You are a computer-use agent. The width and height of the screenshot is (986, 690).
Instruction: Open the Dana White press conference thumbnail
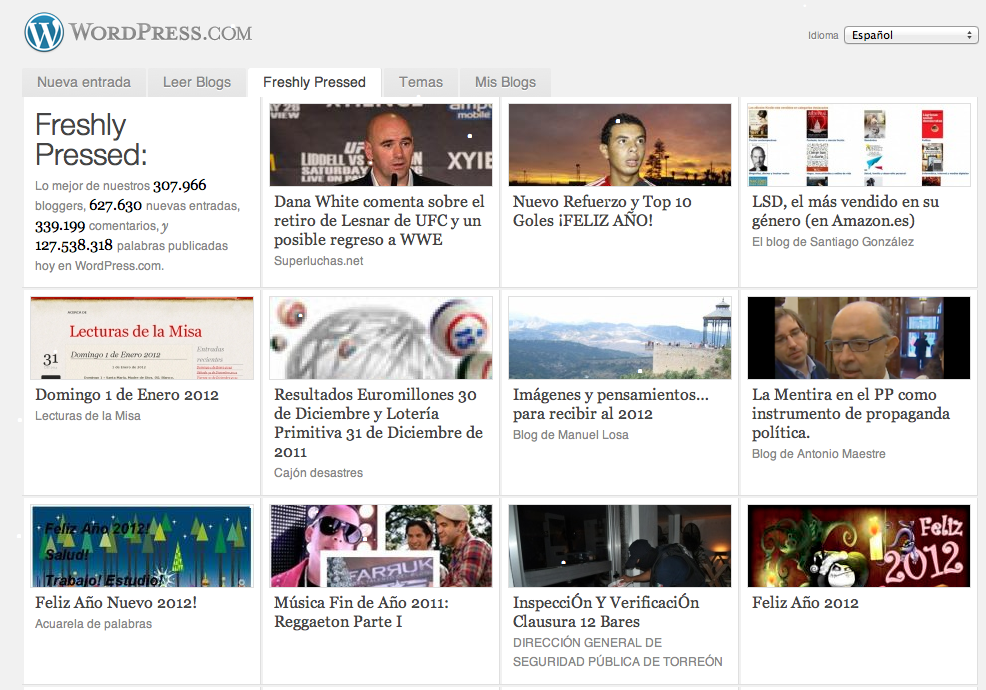(x=381, y=145)
